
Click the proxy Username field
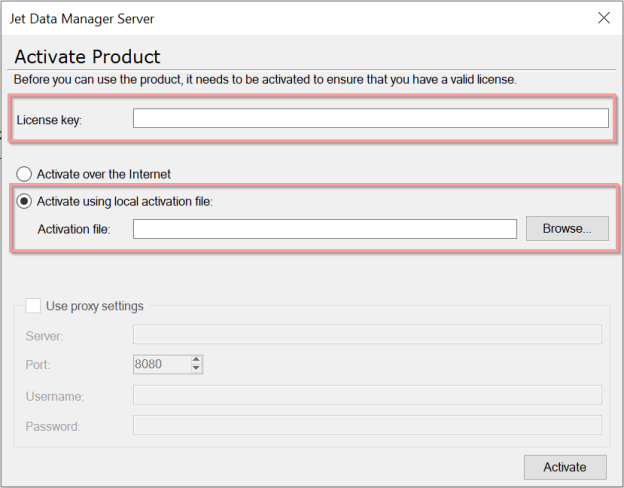[x=367, y=395]
